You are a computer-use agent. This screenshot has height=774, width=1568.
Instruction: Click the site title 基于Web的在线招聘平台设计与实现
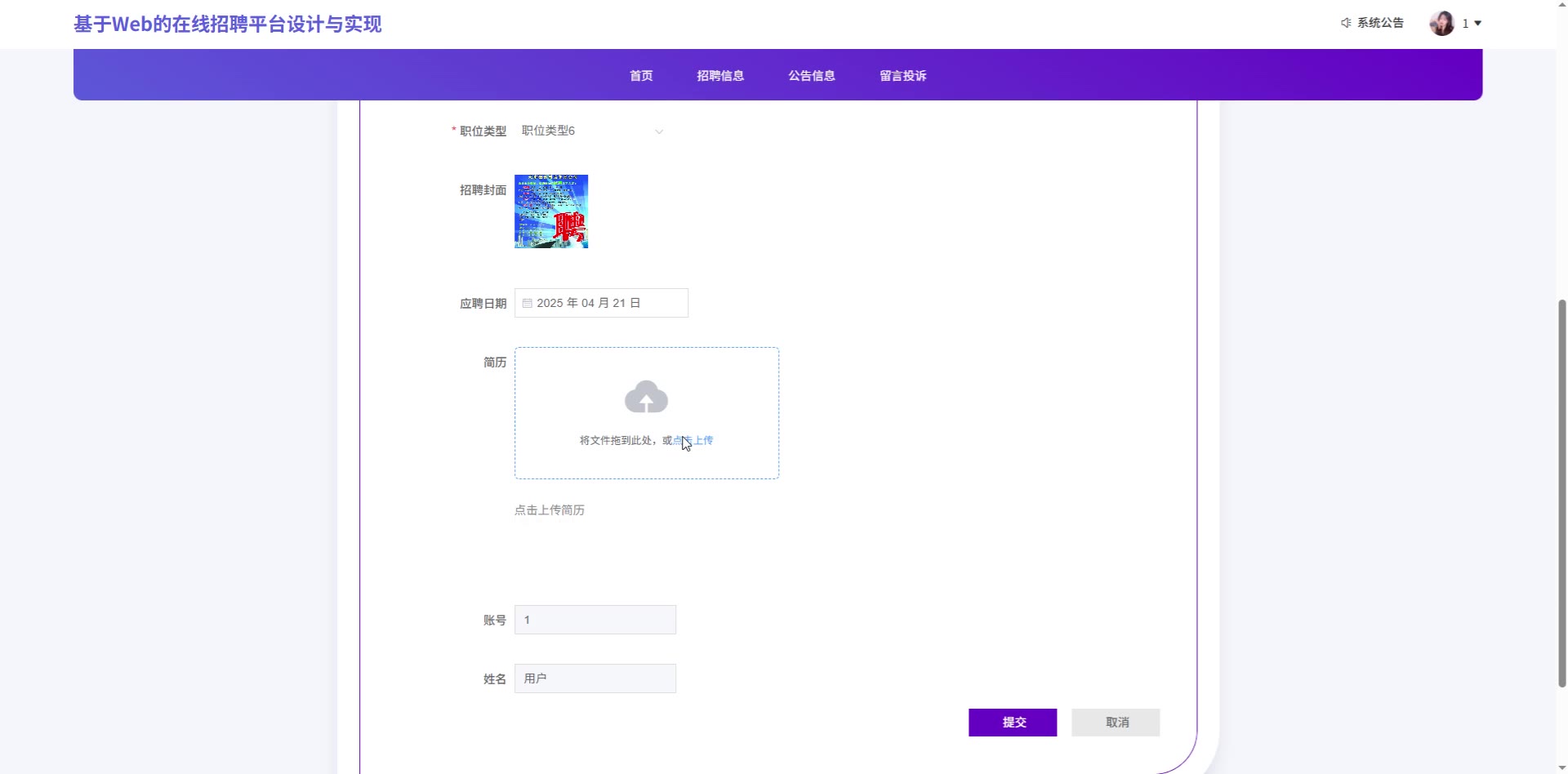tap(228, 24)
